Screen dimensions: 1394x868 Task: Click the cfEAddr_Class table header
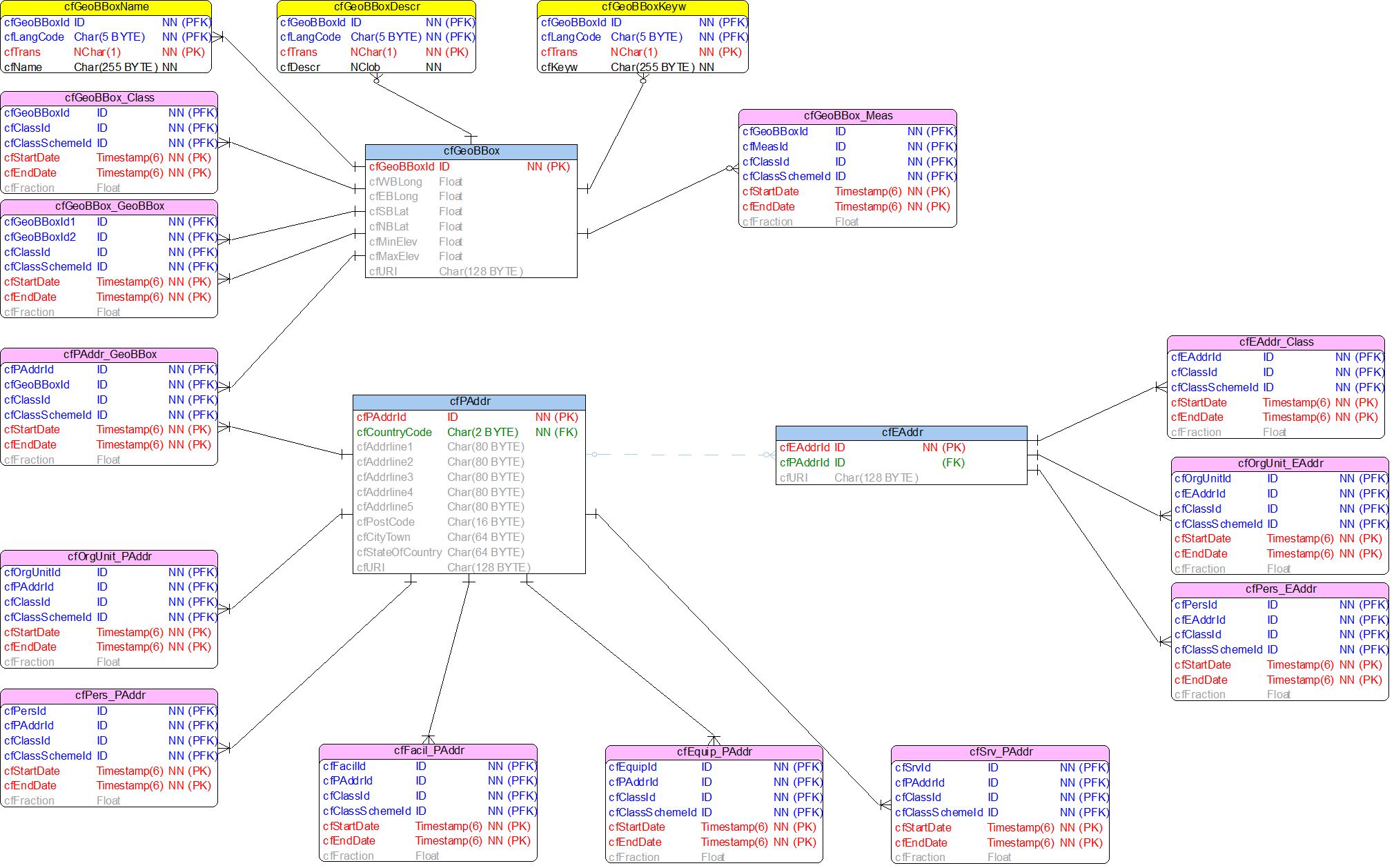coord(1276,342)
